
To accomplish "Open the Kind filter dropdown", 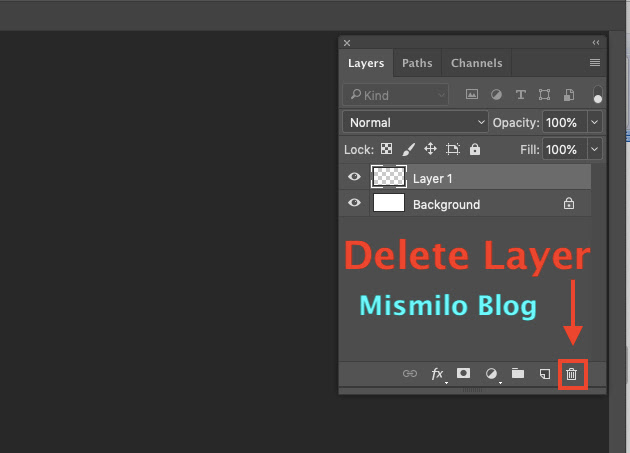I will click(x=396, y=95).
